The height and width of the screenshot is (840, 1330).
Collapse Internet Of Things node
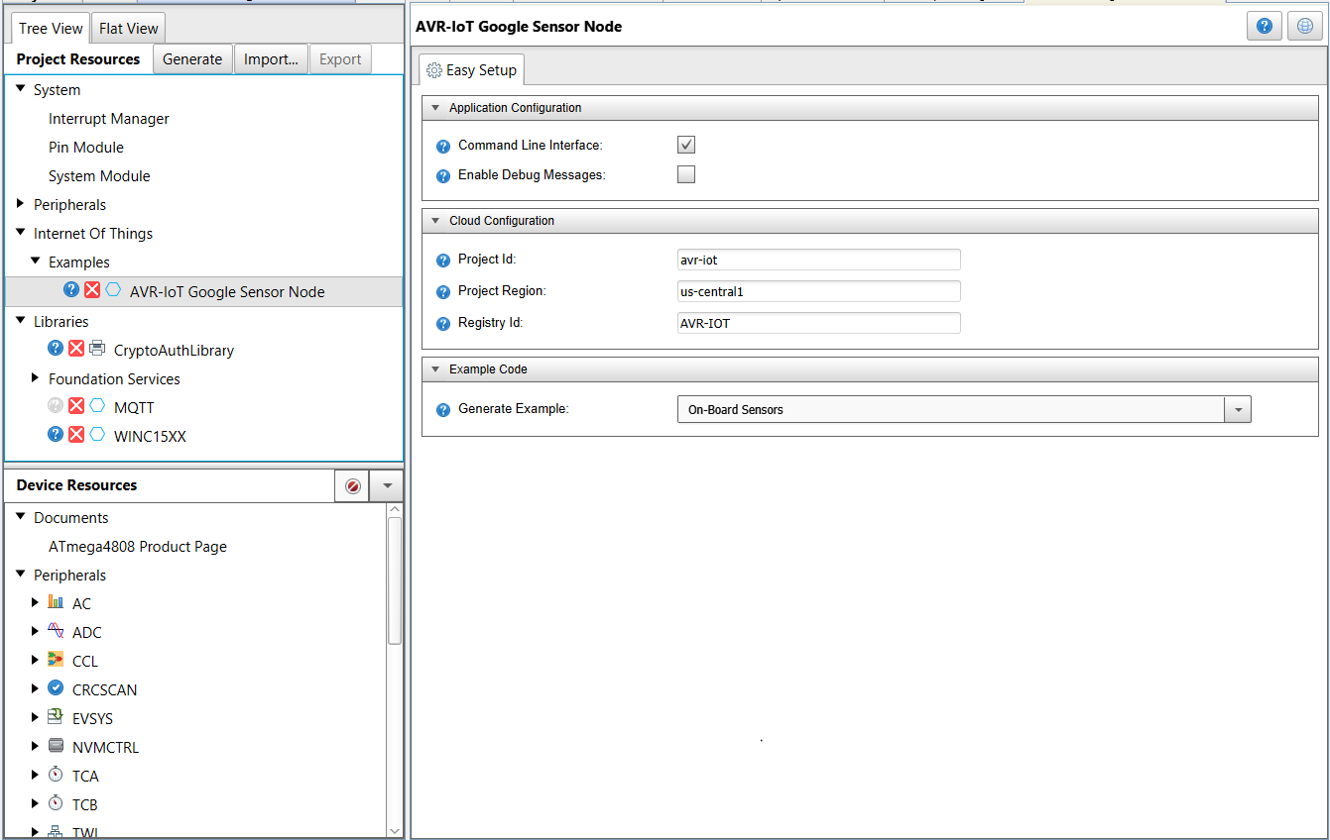pyautogui.click(x=21, y=233)
